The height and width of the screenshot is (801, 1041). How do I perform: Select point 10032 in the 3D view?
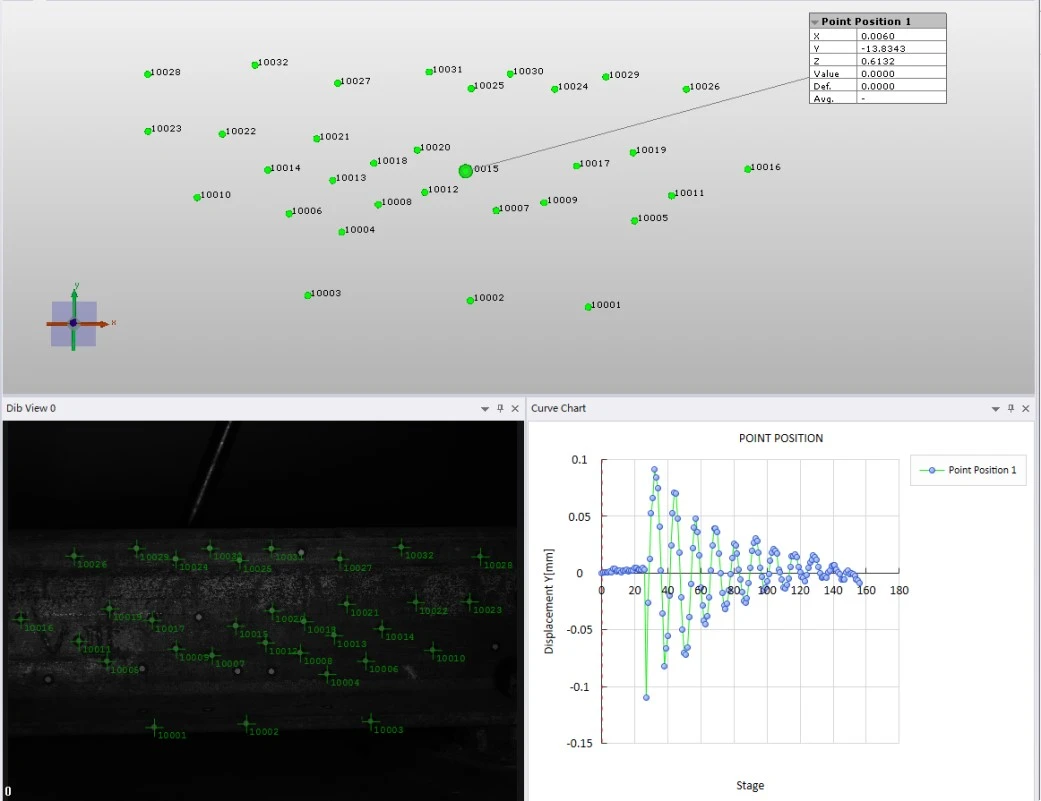click(255, 65)
